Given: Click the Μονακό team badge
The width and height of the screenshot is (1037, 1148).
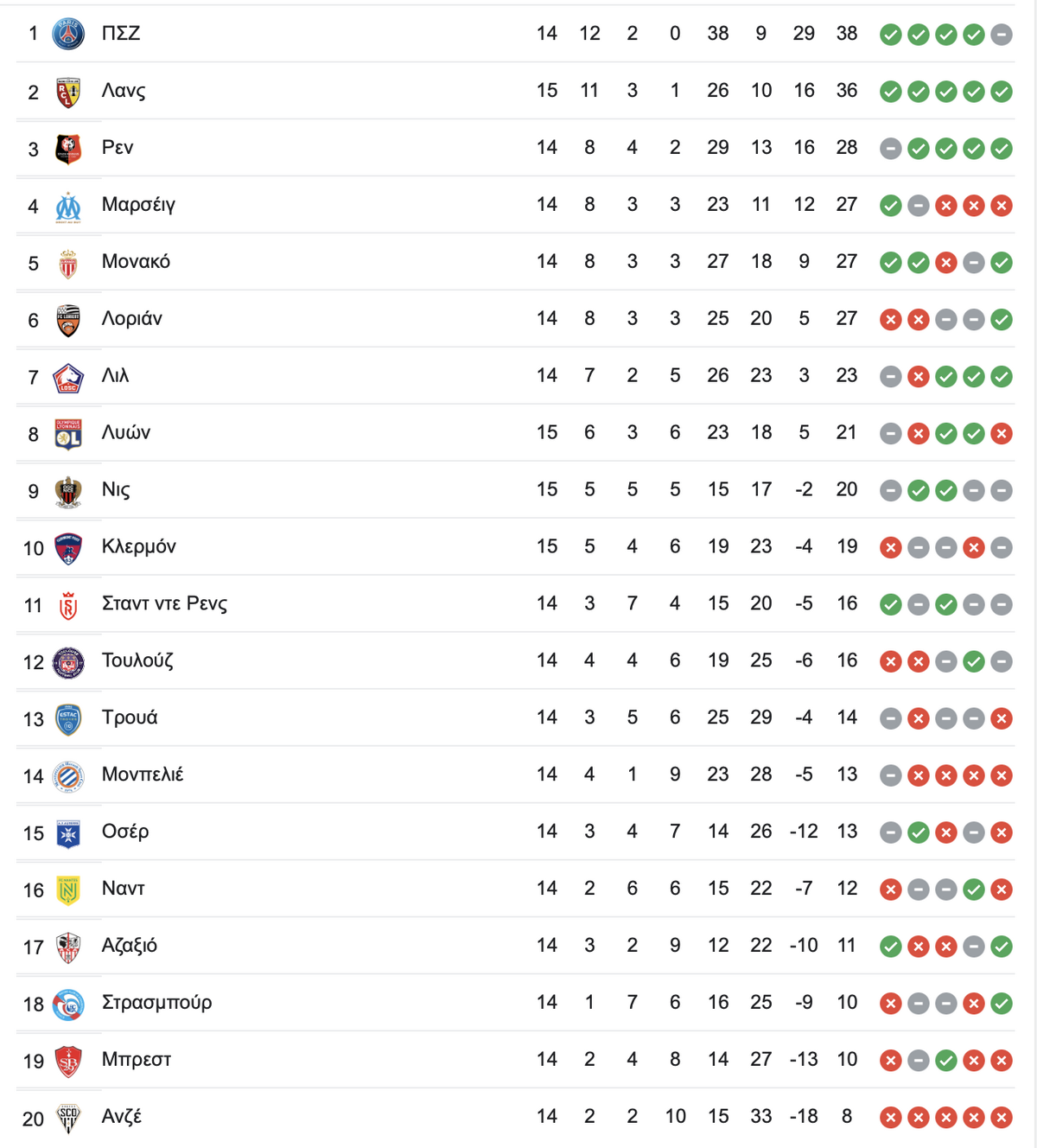Looking at the screenshot, I should pyautogui.click(x=68, y=264).
